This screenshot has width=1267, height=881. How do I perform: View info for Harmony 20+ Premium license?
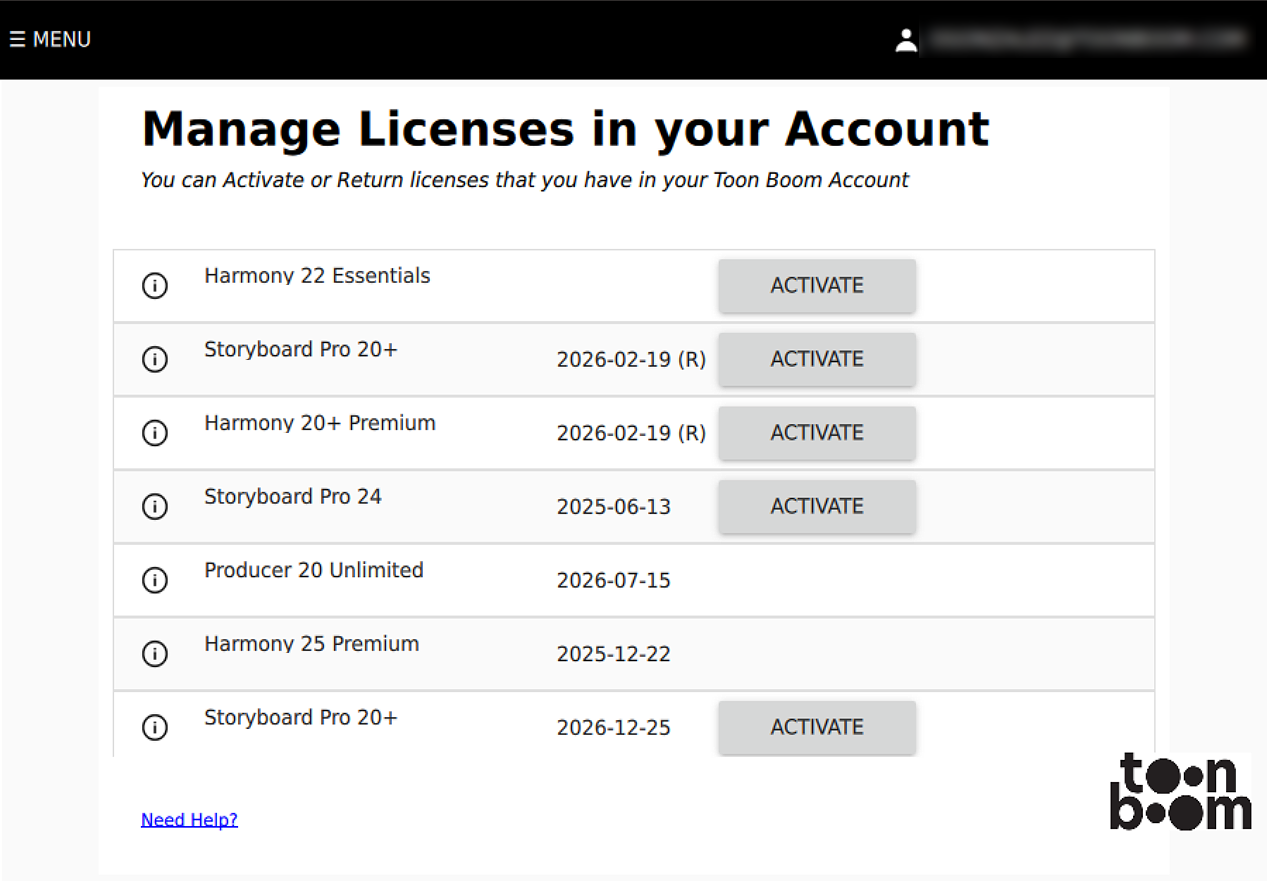(x=155, y=433)
